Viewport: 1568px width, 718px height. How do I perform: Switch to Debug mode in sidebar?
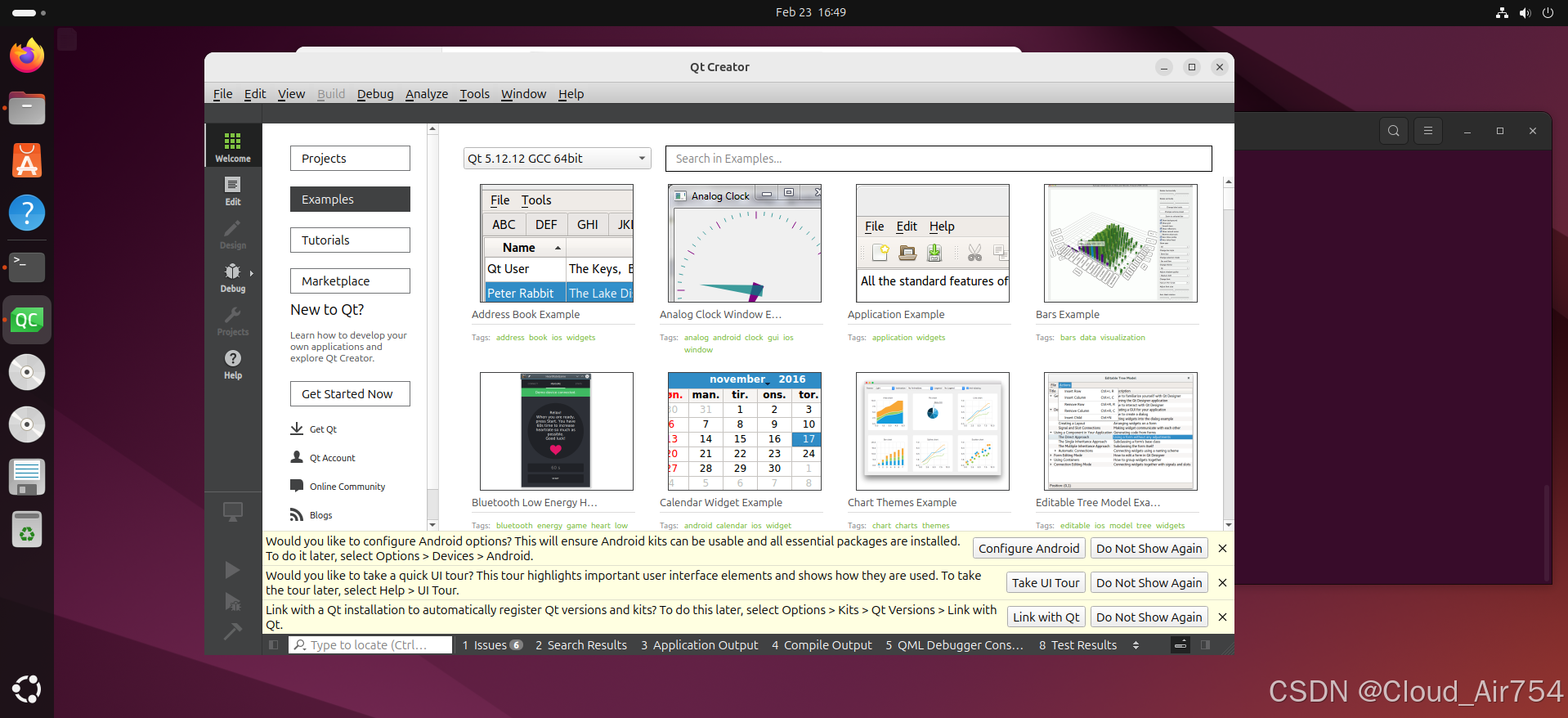(233, 277)
